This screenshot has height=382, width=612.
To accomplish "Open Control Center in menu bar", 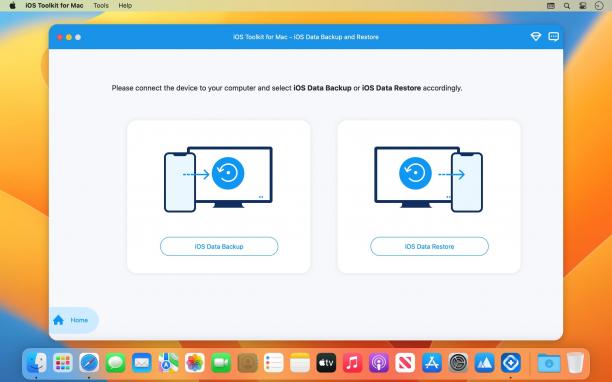I will [x=583, y=6].
